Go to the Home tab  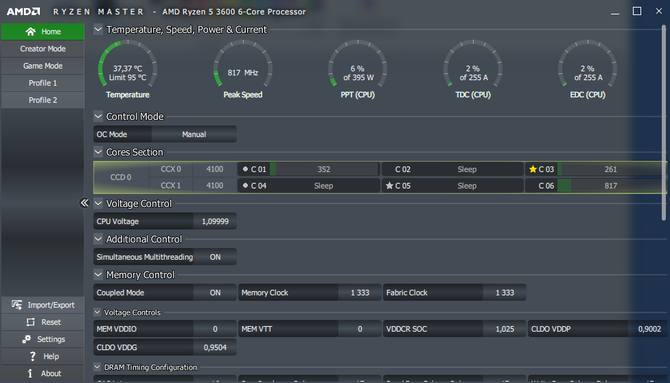(x=43, y=32)
